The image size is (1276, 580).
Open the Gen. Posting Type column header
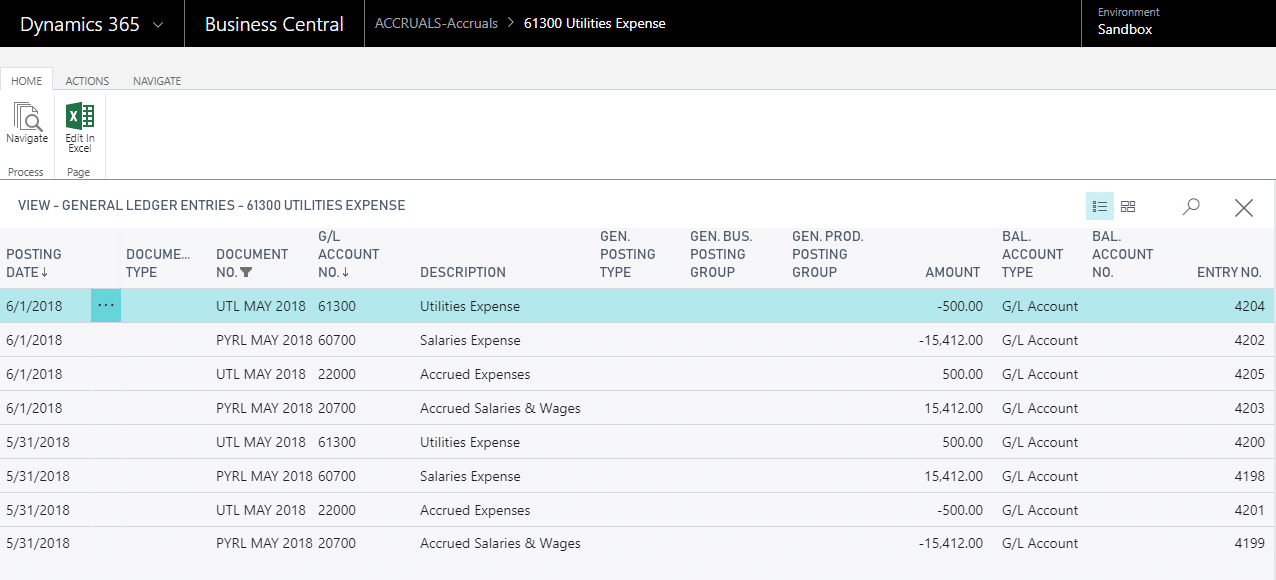coord(627,254)
